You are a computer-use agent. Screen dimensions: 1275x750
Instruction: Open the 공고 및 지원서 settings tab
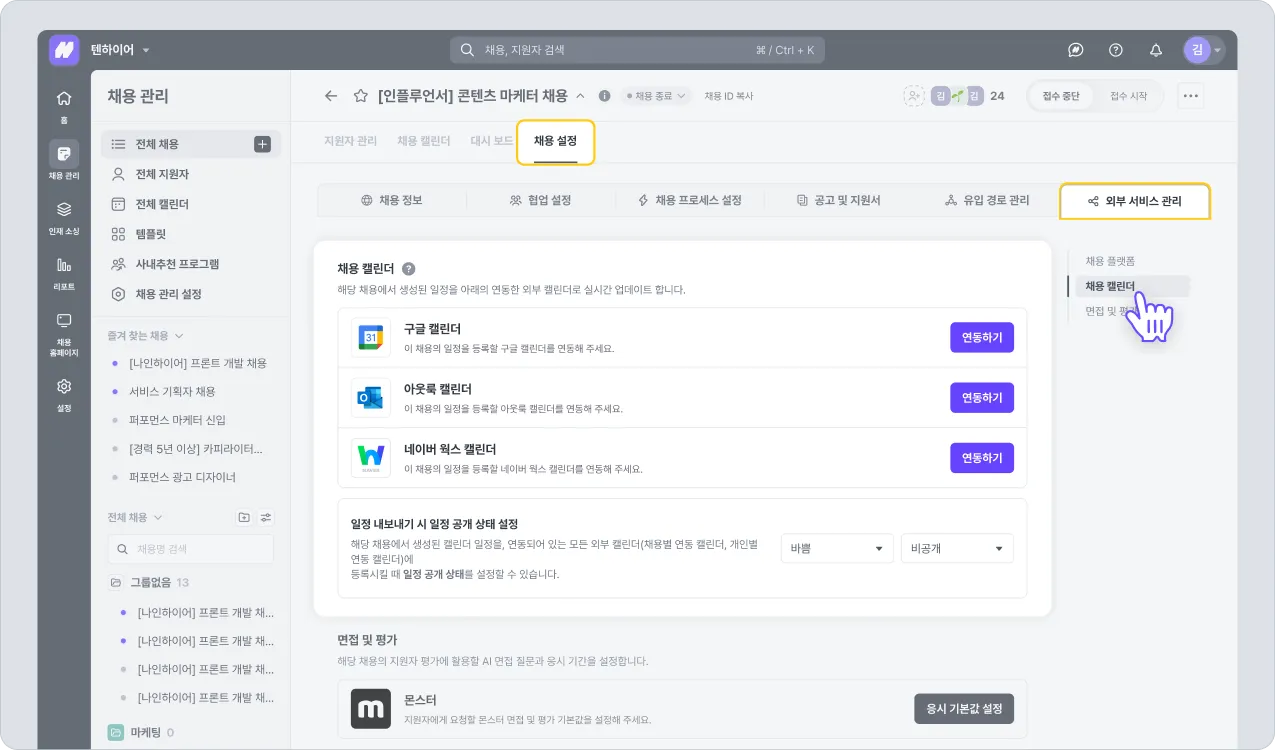tap(838, 200)
